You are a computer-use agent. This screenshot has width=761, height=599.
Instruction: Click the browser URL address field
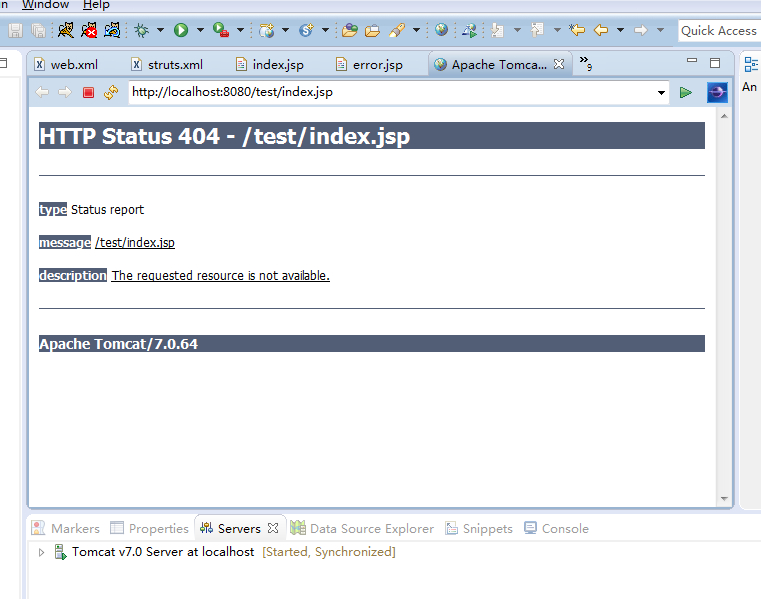[x=392, y=92]
